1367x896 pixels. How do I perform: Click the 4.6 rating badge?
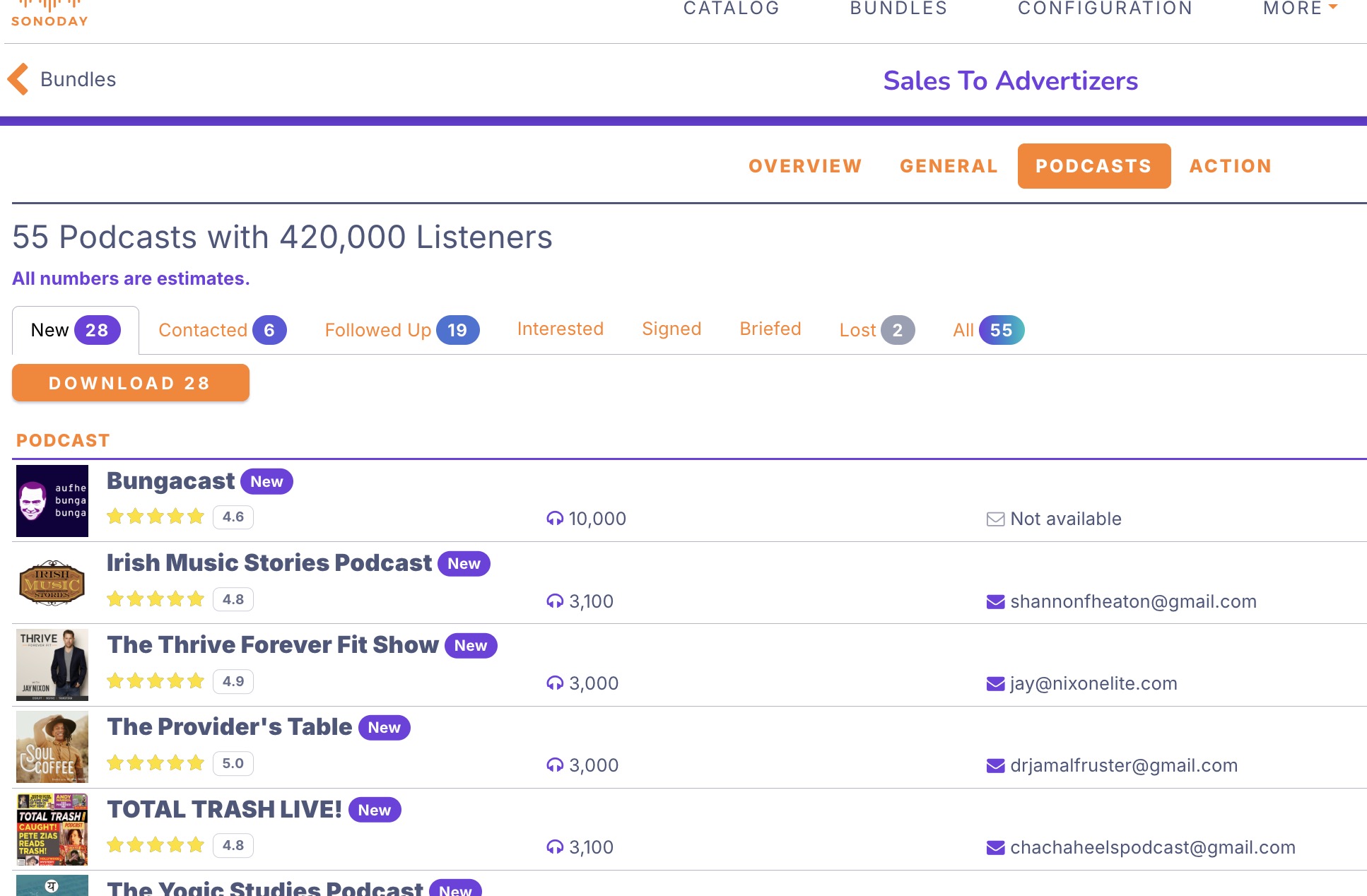click(233, 517)
